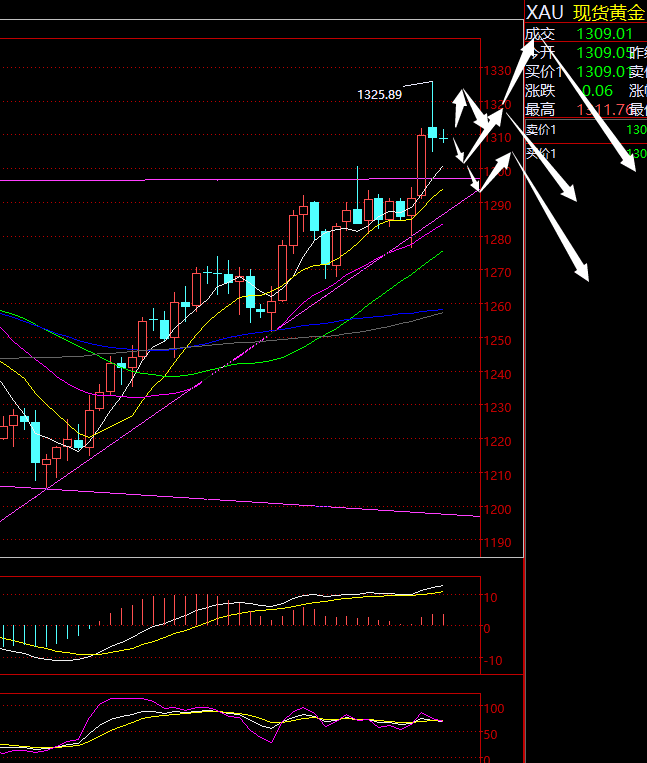Click the 1250 price axis label

(497, 340)
